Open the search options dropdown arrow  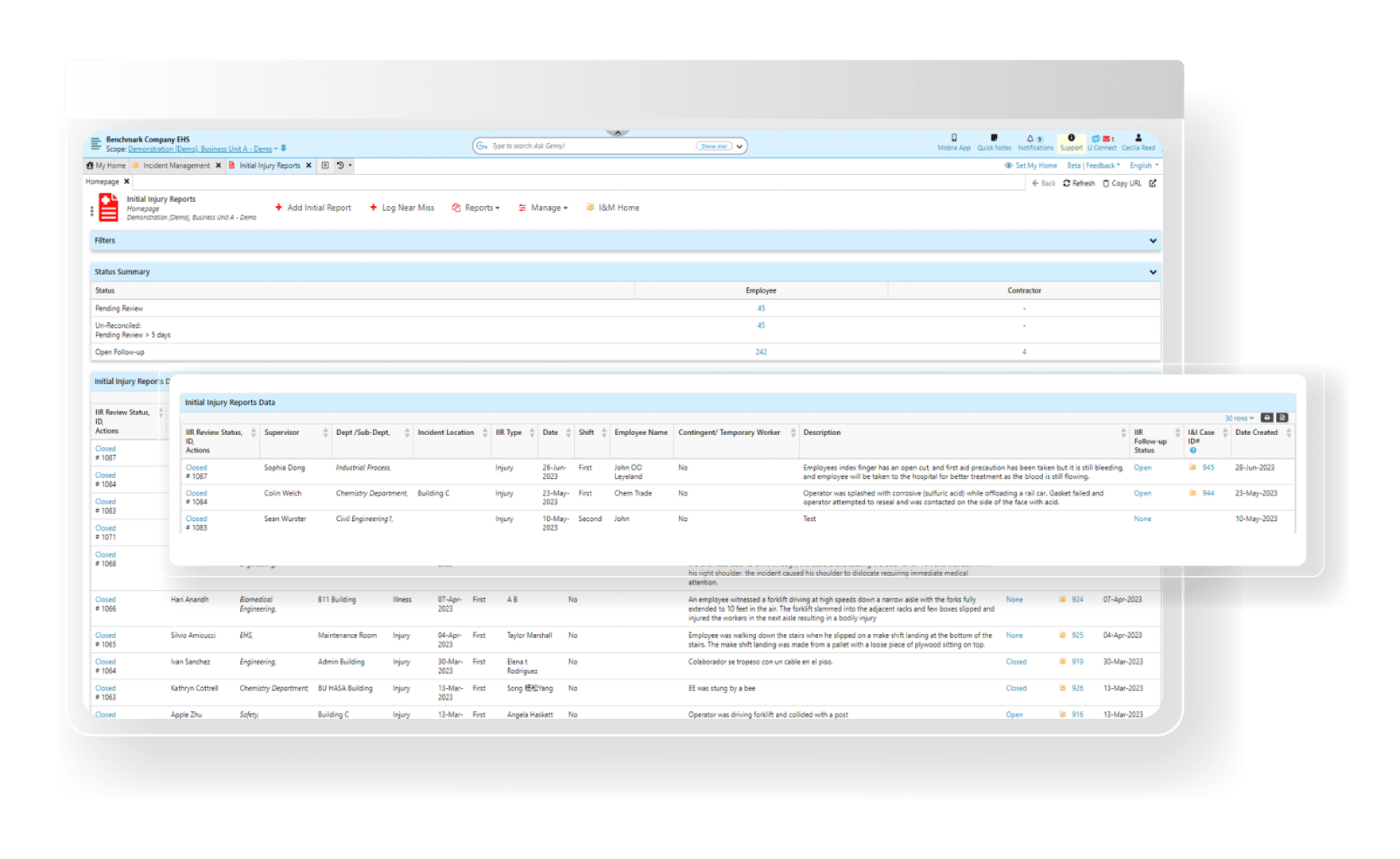tap(739, 146)
